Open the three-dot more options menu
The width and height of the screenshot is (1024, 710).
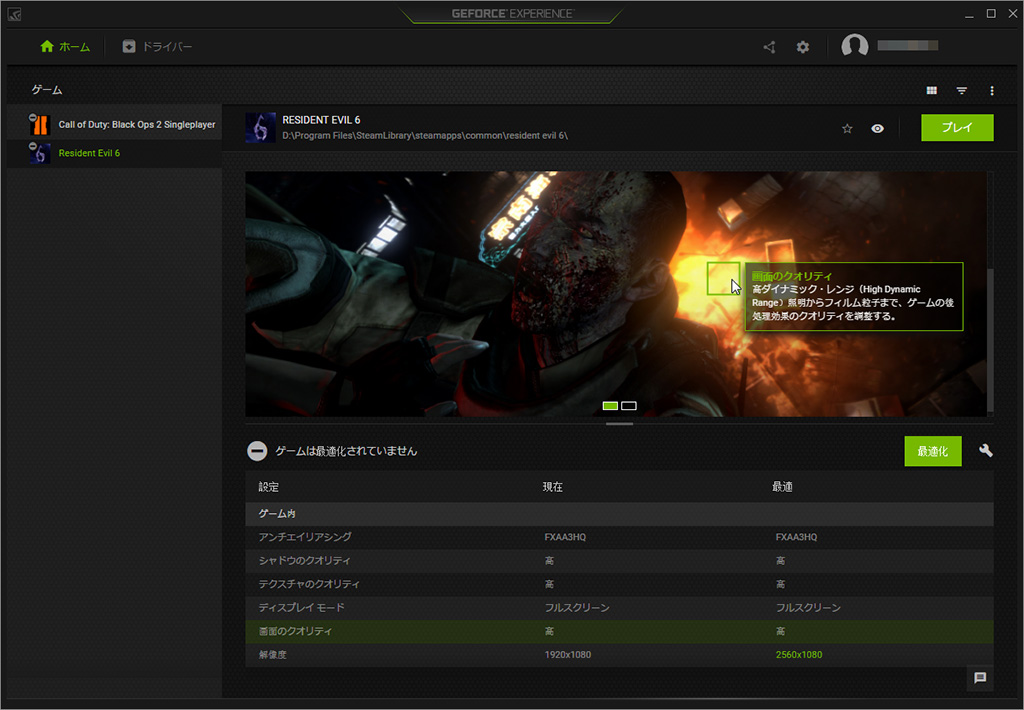(991, 91)
